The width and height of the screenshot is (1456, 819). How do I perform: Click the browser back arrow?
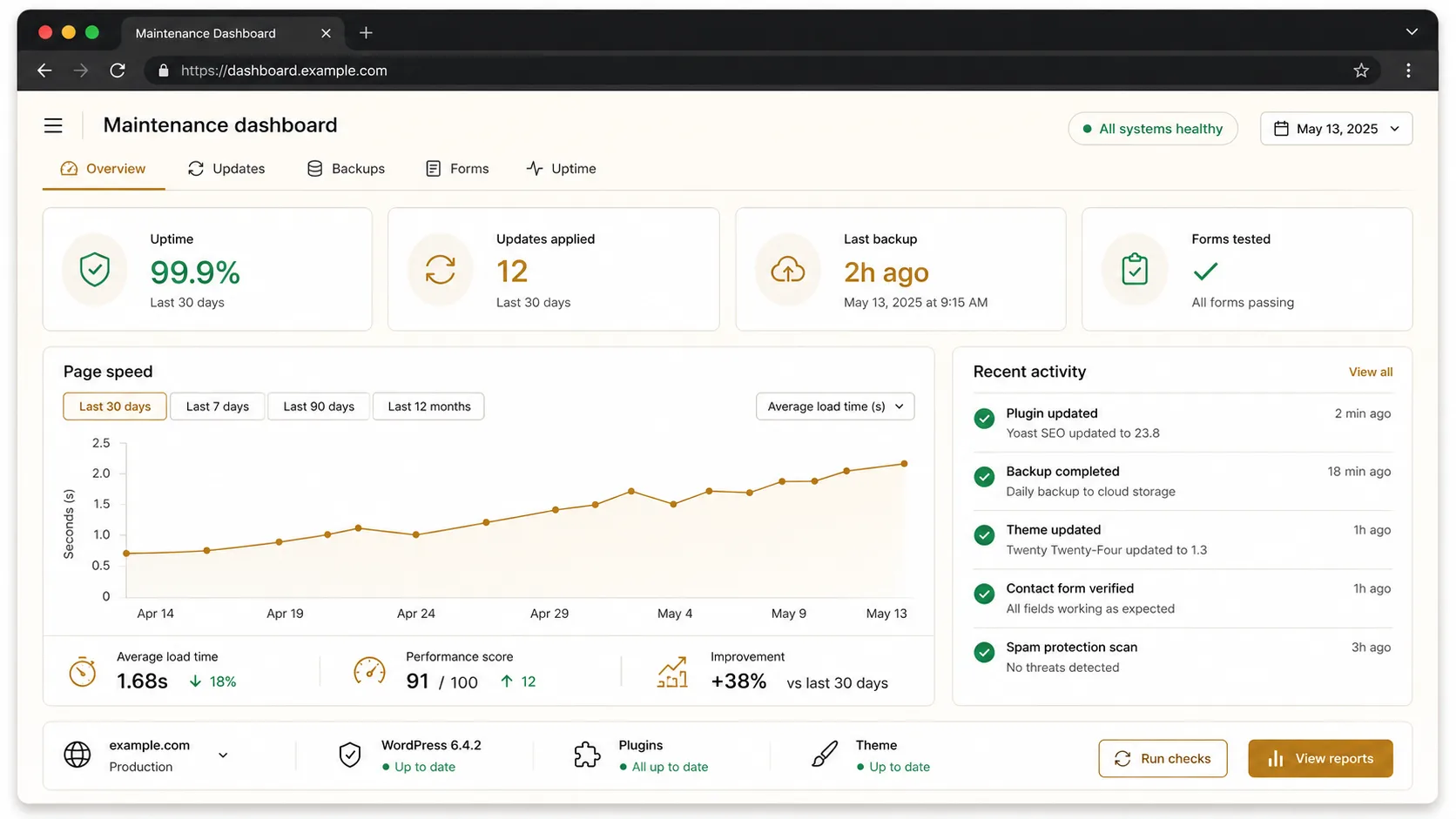pos(44,70)
